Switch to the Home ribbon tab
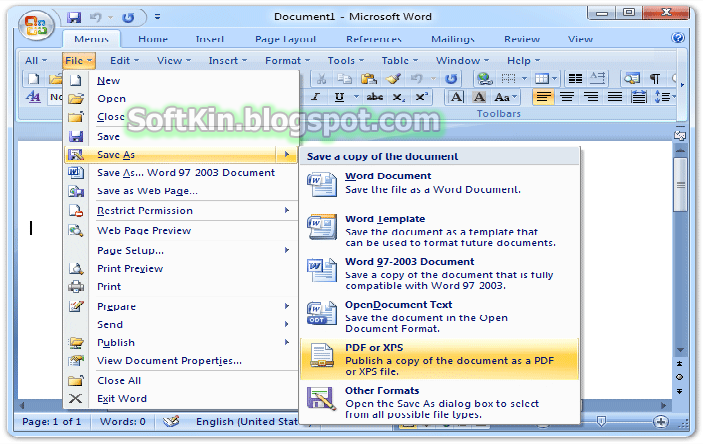 tap(153, 39)
